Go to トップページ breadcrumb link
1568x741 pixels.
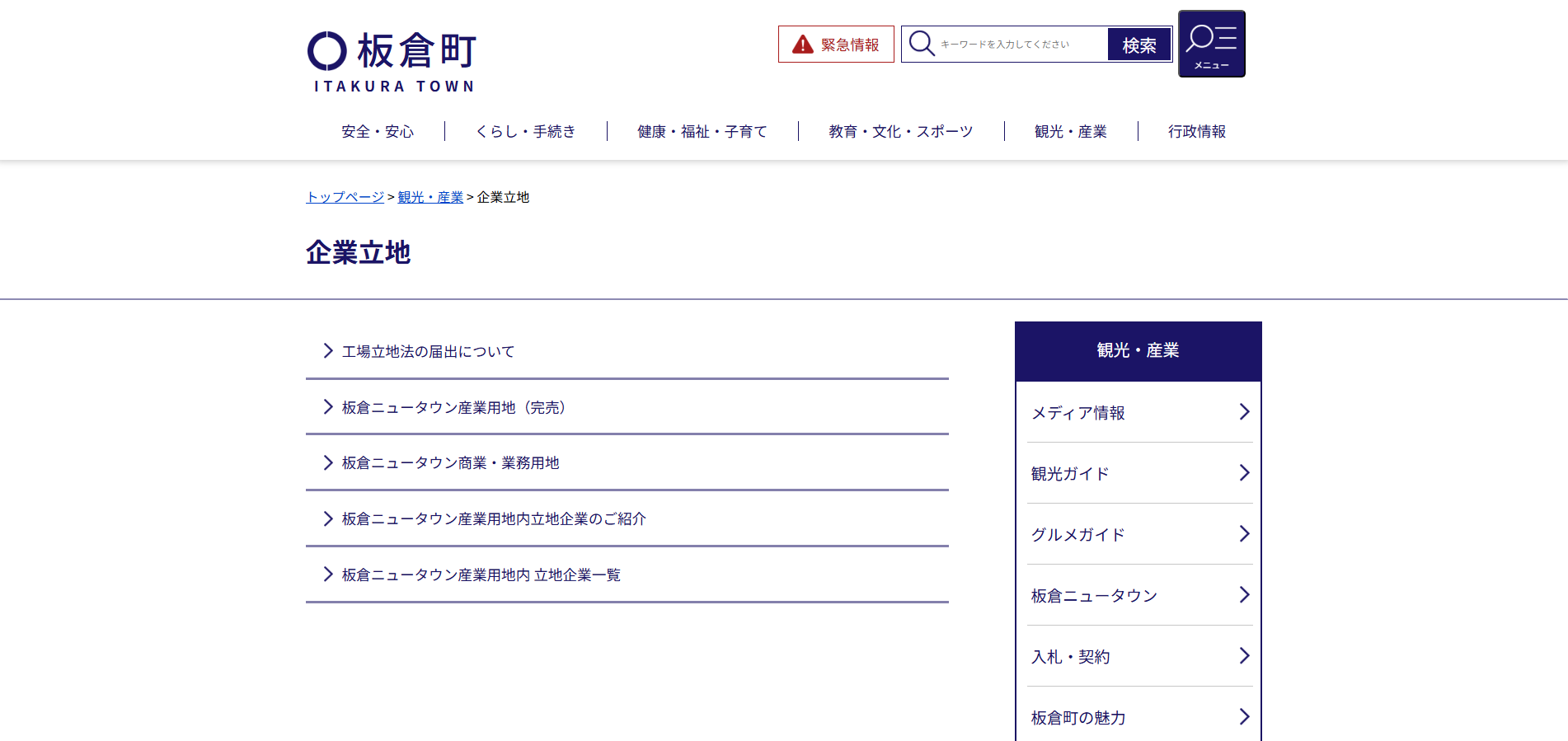[345, 197]
